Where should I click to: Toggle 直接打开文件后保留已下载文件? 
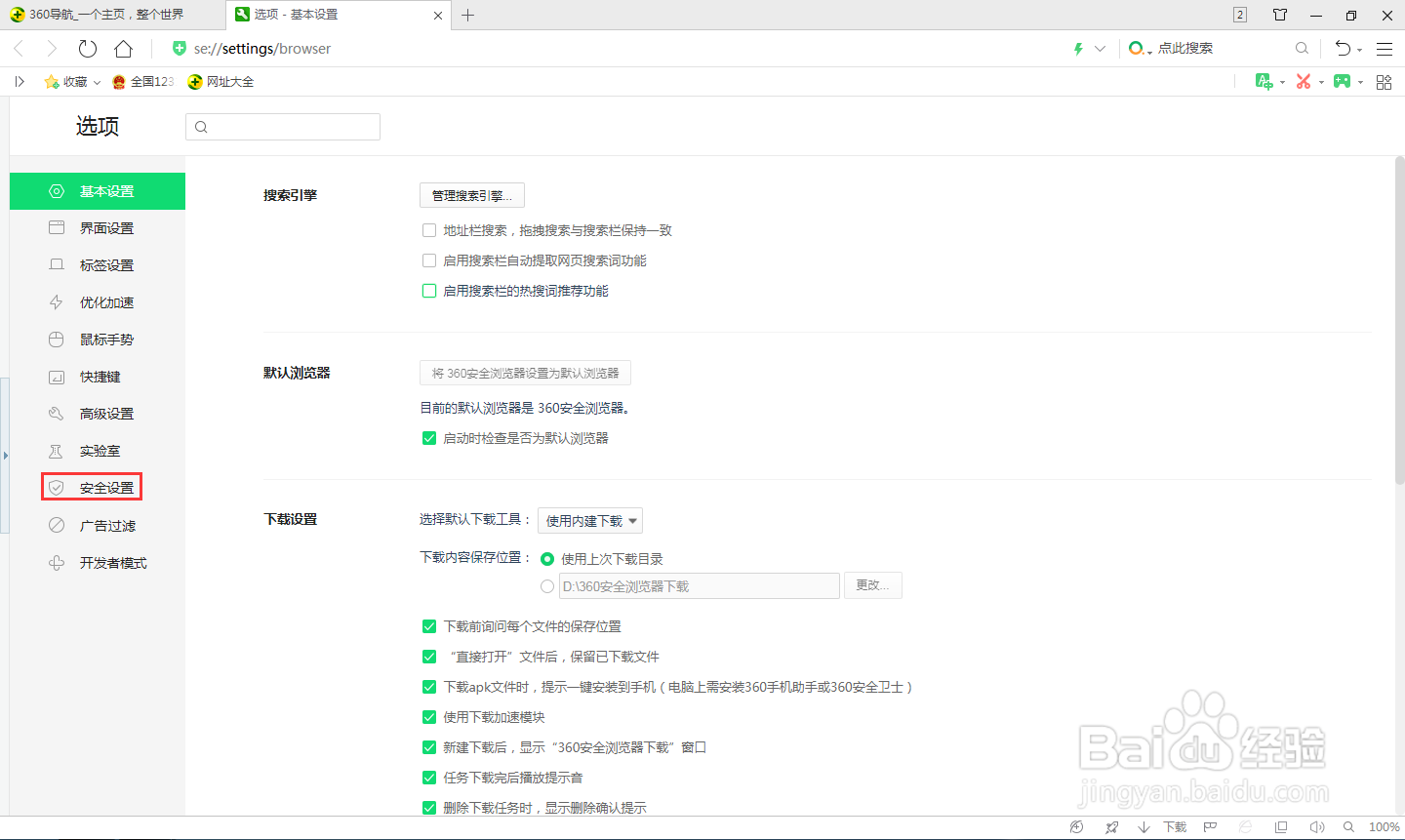pos(429,657)
